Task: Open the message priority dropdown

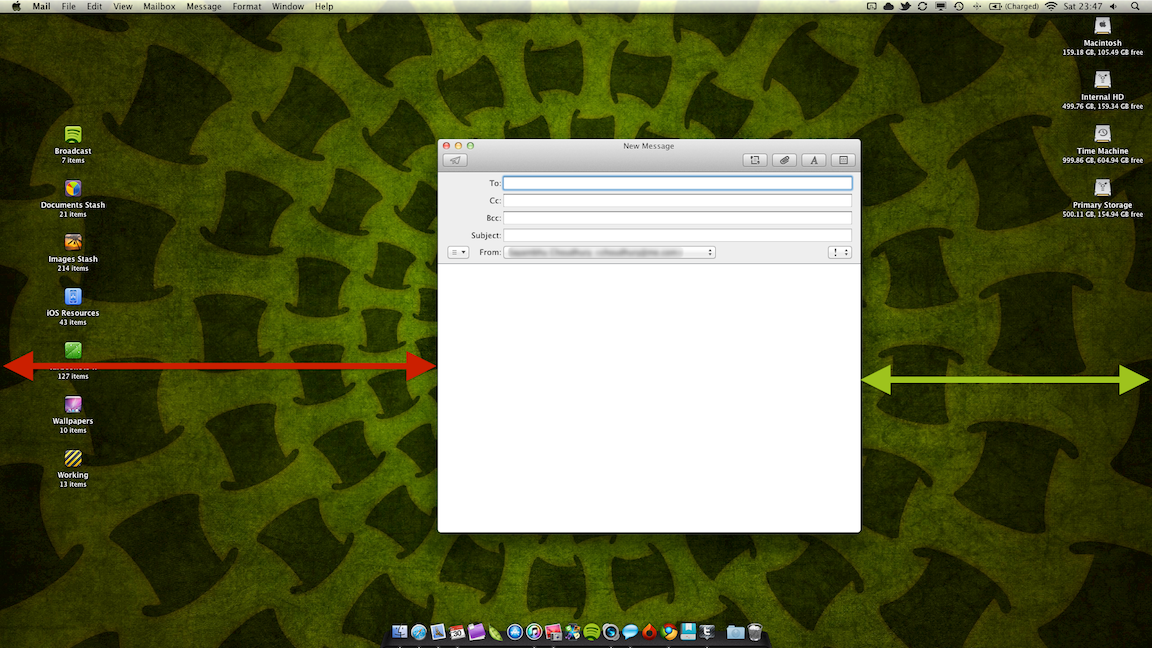Action: point(839,252)
